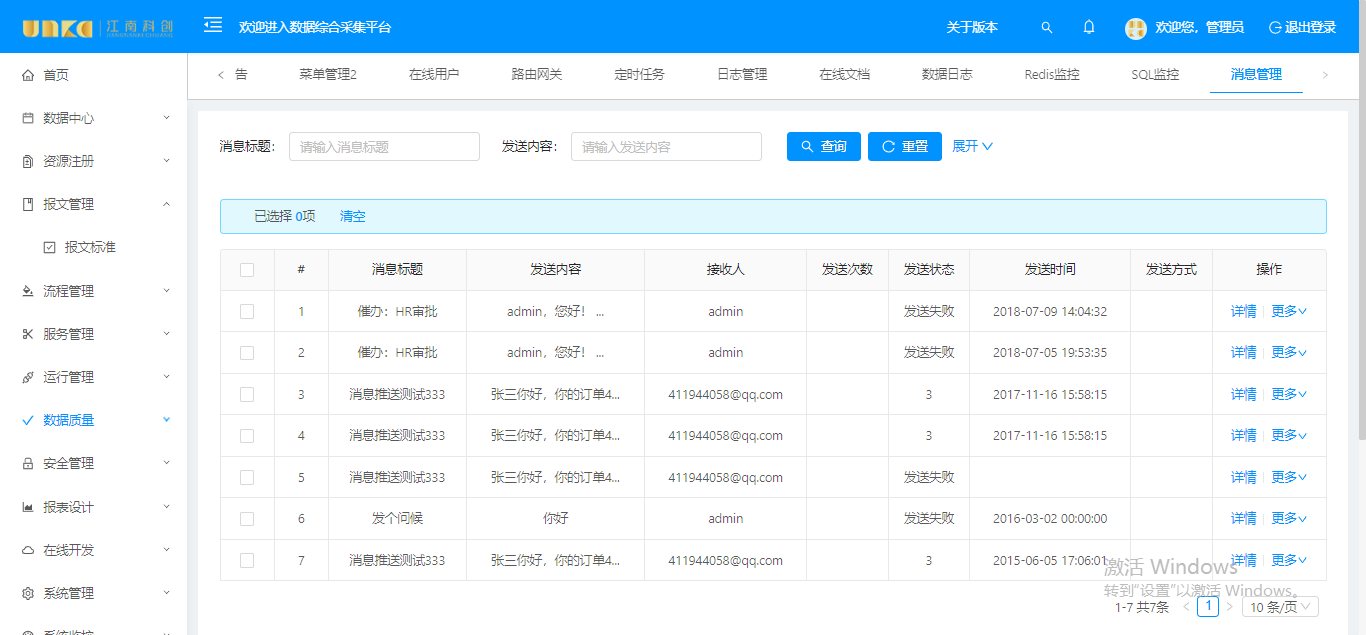Click 详情 link in row 2
1366x635 pixels.
pos(1243,353)
